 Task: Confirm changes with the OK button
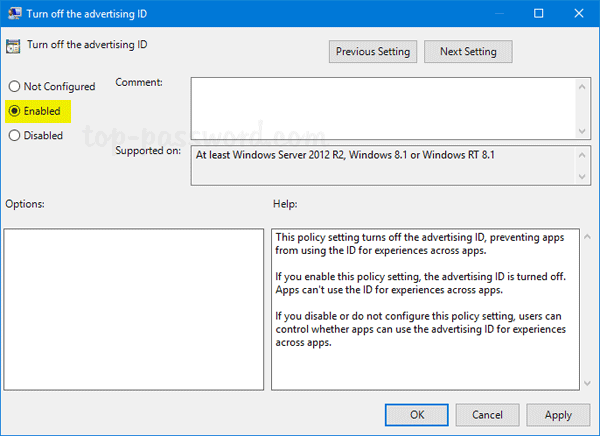(417, 414)
